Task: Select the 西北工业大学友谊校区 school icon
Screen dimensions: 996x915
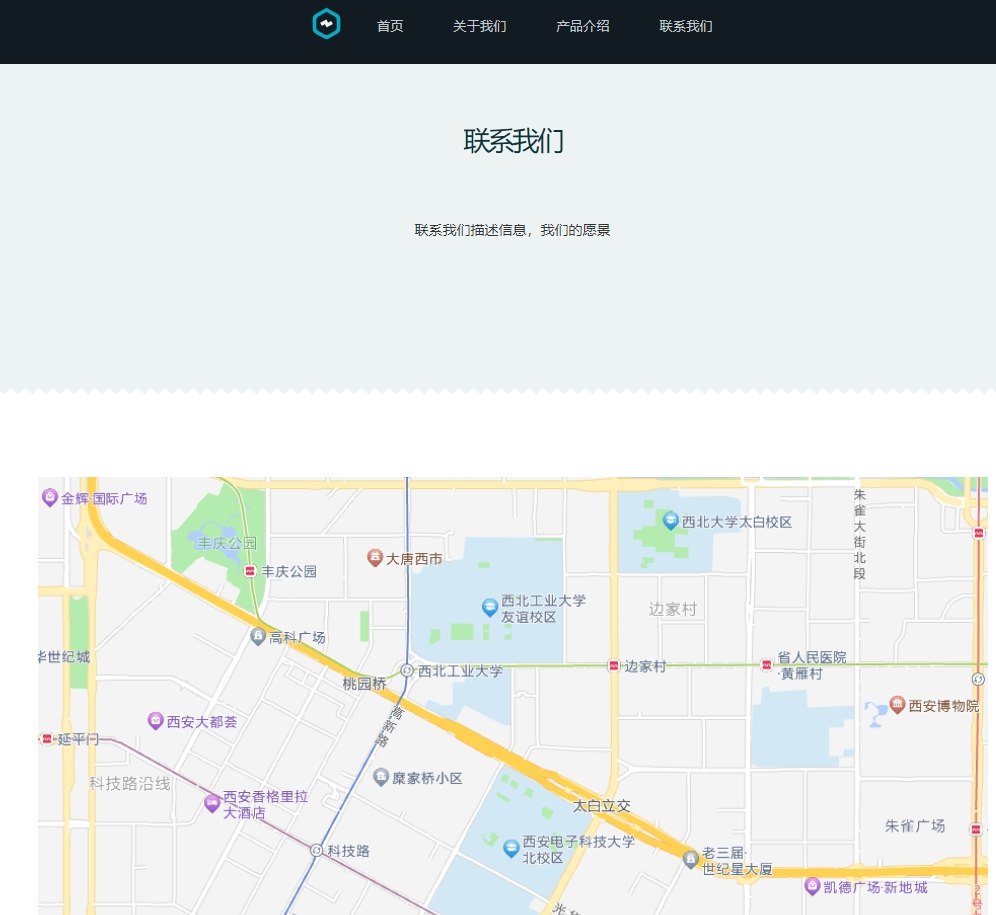Action: click(490, 607)
